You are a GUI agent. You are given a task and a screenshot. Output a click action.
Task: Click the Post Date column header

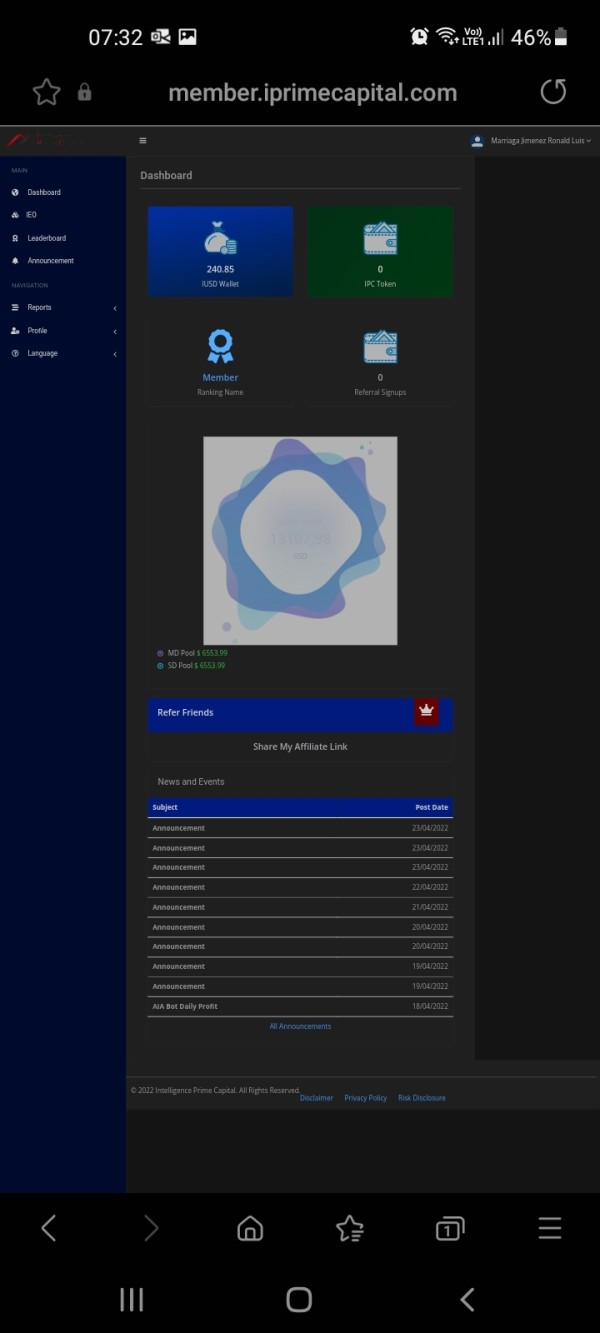click(432, 807)
